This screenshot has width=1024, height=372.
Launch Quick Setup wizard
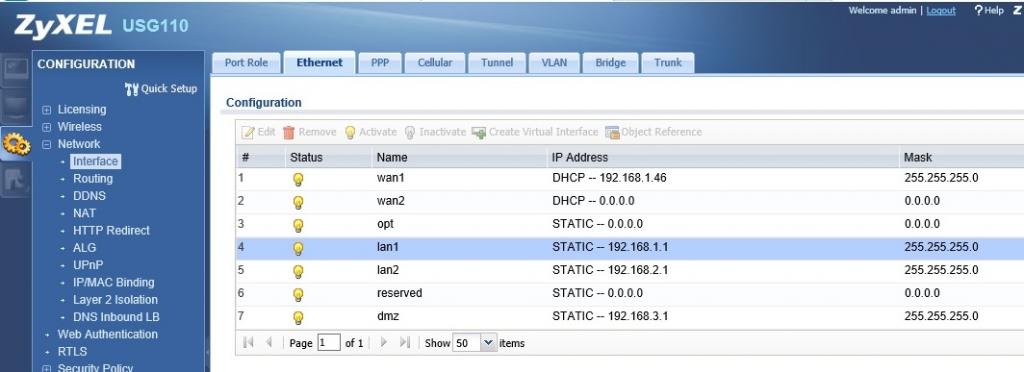tap(161, 89)
